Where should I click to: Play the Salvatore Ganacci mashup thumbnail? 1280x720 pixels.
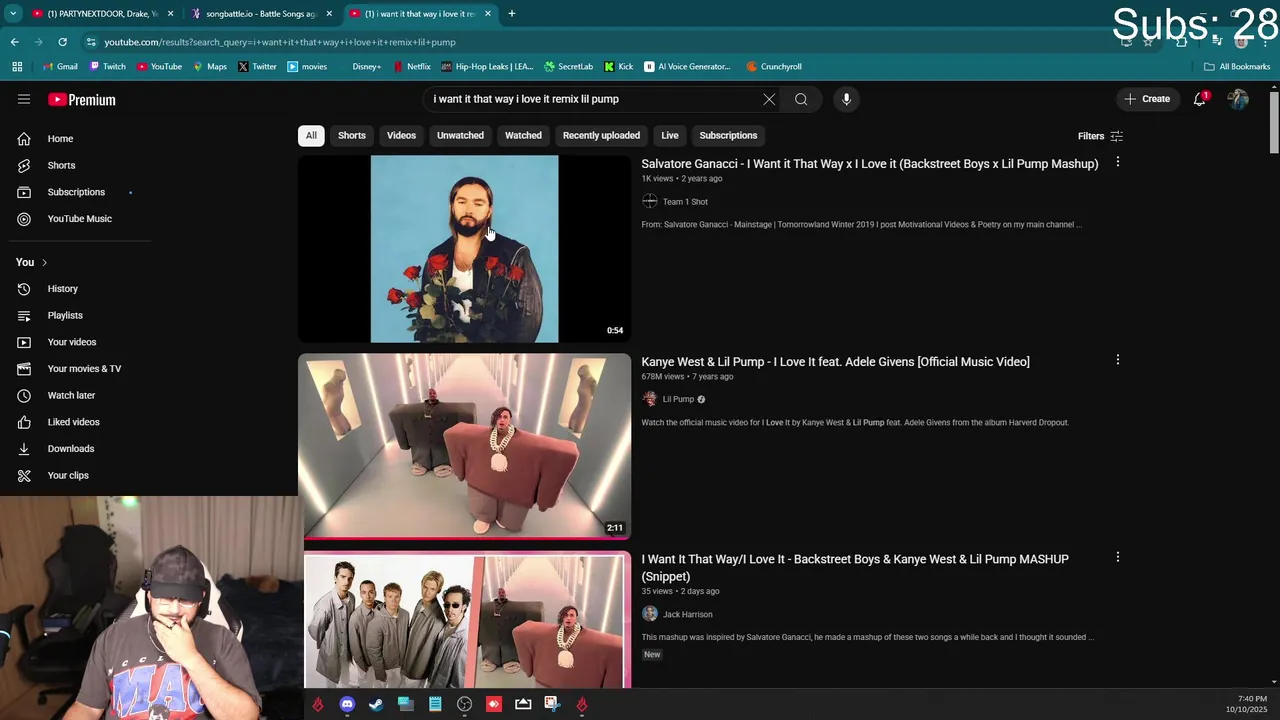464,249
